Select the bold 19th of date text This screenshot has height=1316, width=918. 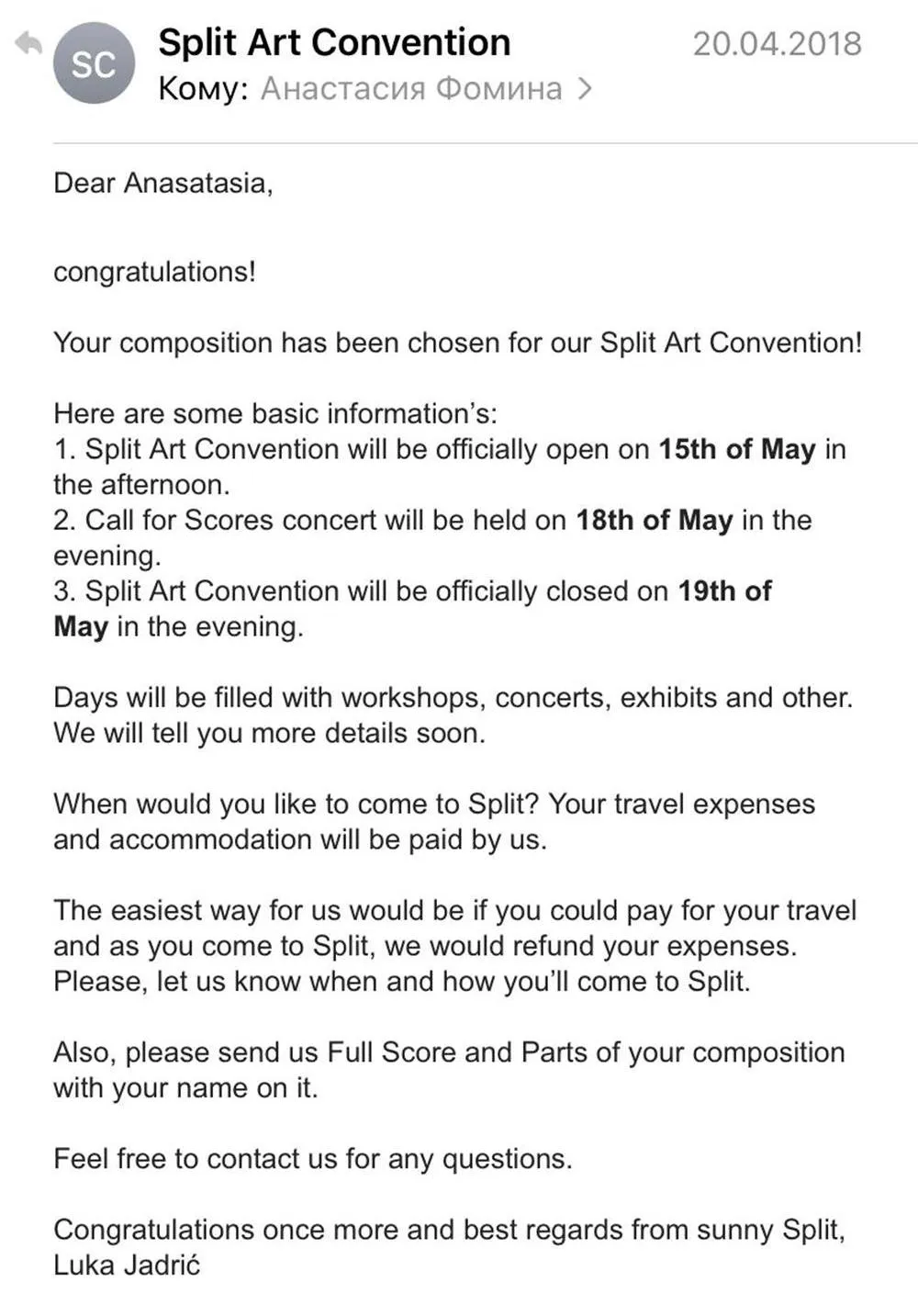[724, 591]
